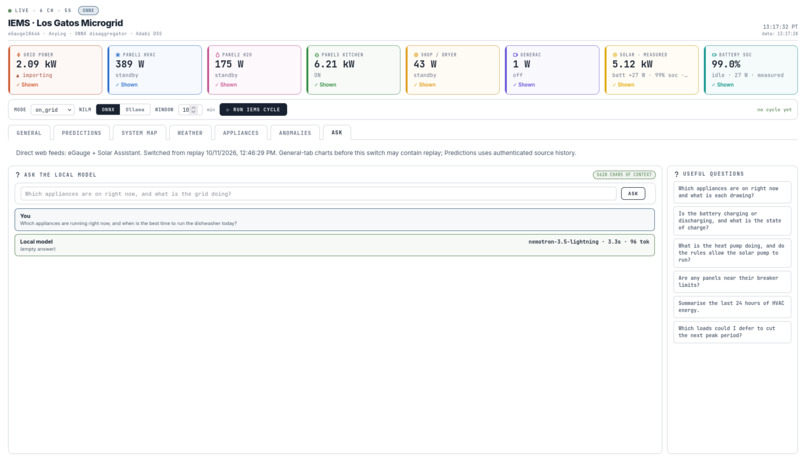Click the chars of context badge

pyautogui.click(x=624, y=175)
